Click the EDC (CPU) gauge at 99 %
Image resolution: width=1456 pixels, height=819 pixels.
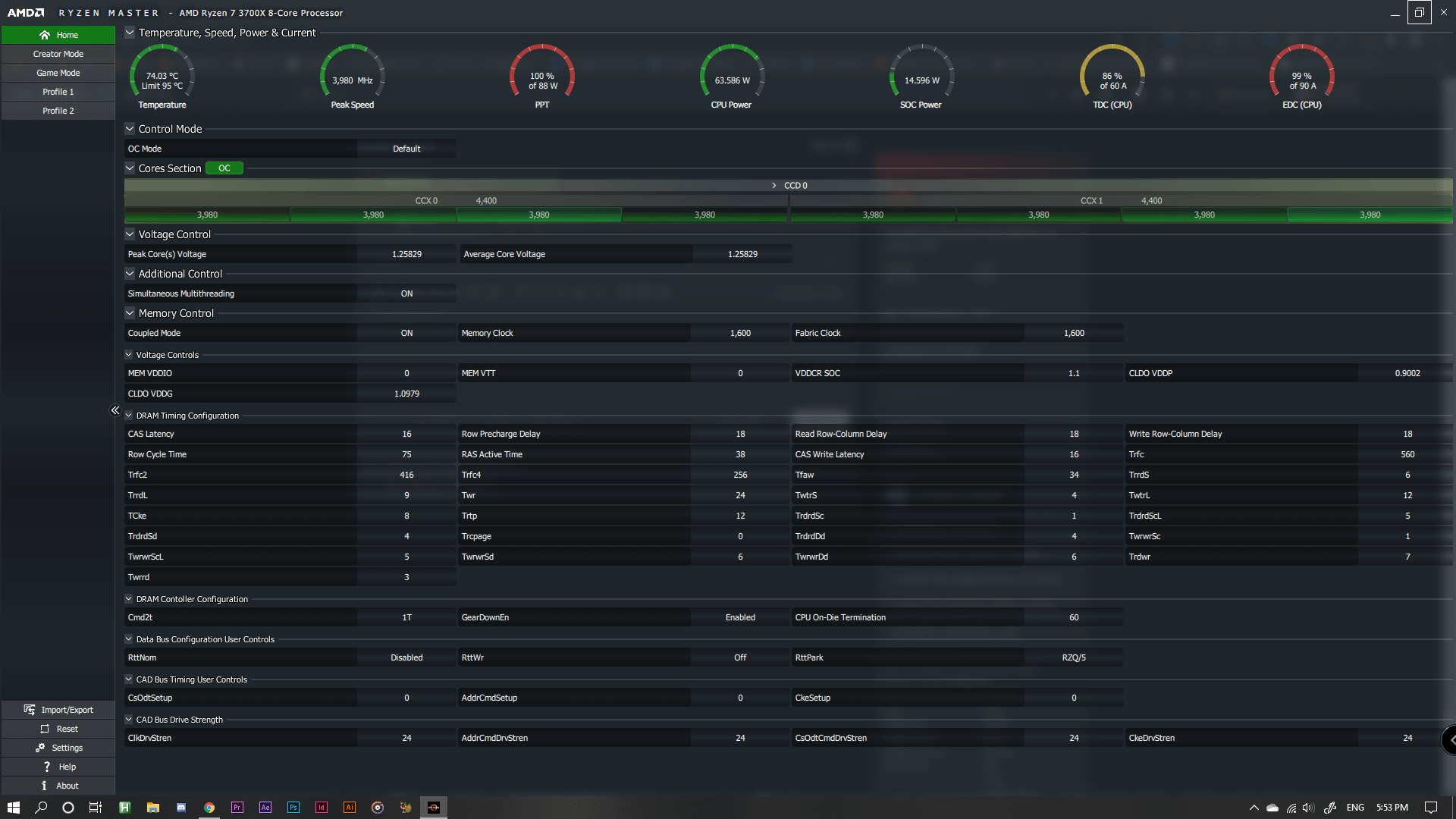[x=1302, y=77]
